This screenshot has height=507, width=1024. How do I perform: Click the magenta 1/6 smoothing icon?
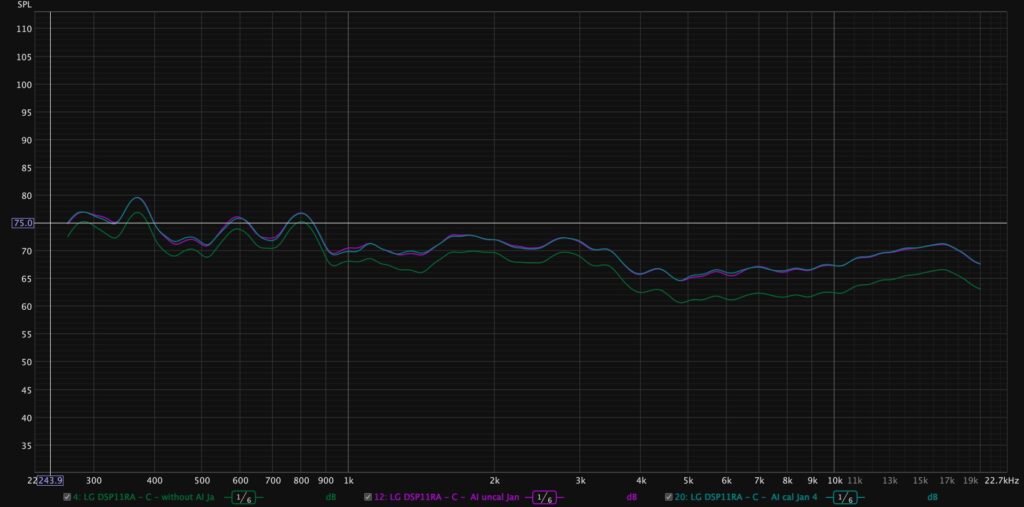(545, 497)
